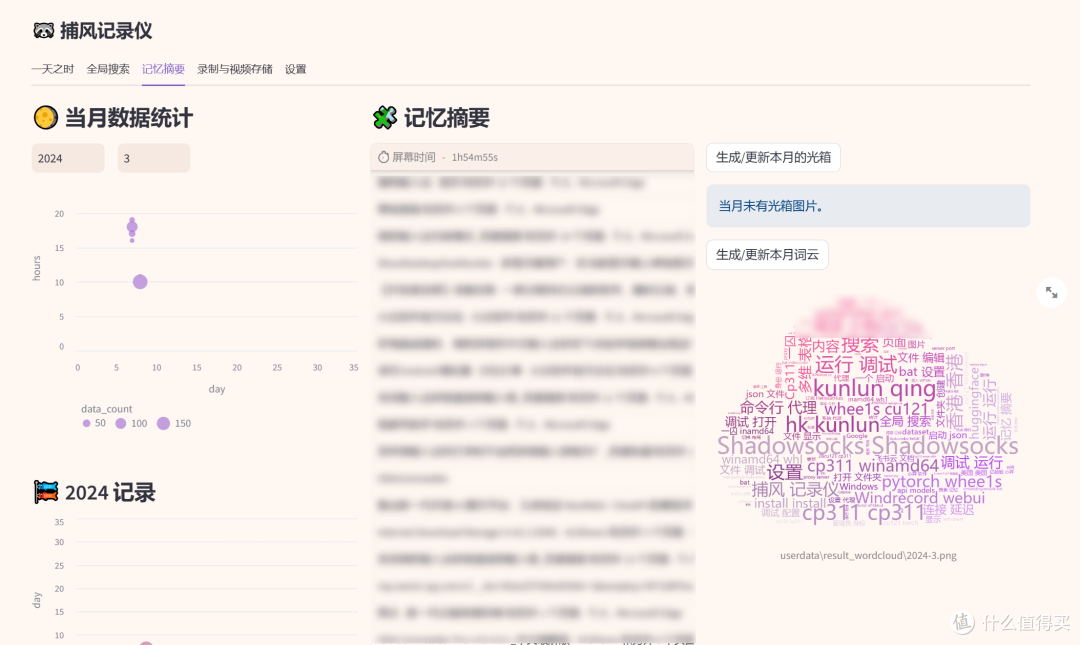Click the 记忆摘要 section heading
This screenshot has height=645, width=1080.
[447, 118]
